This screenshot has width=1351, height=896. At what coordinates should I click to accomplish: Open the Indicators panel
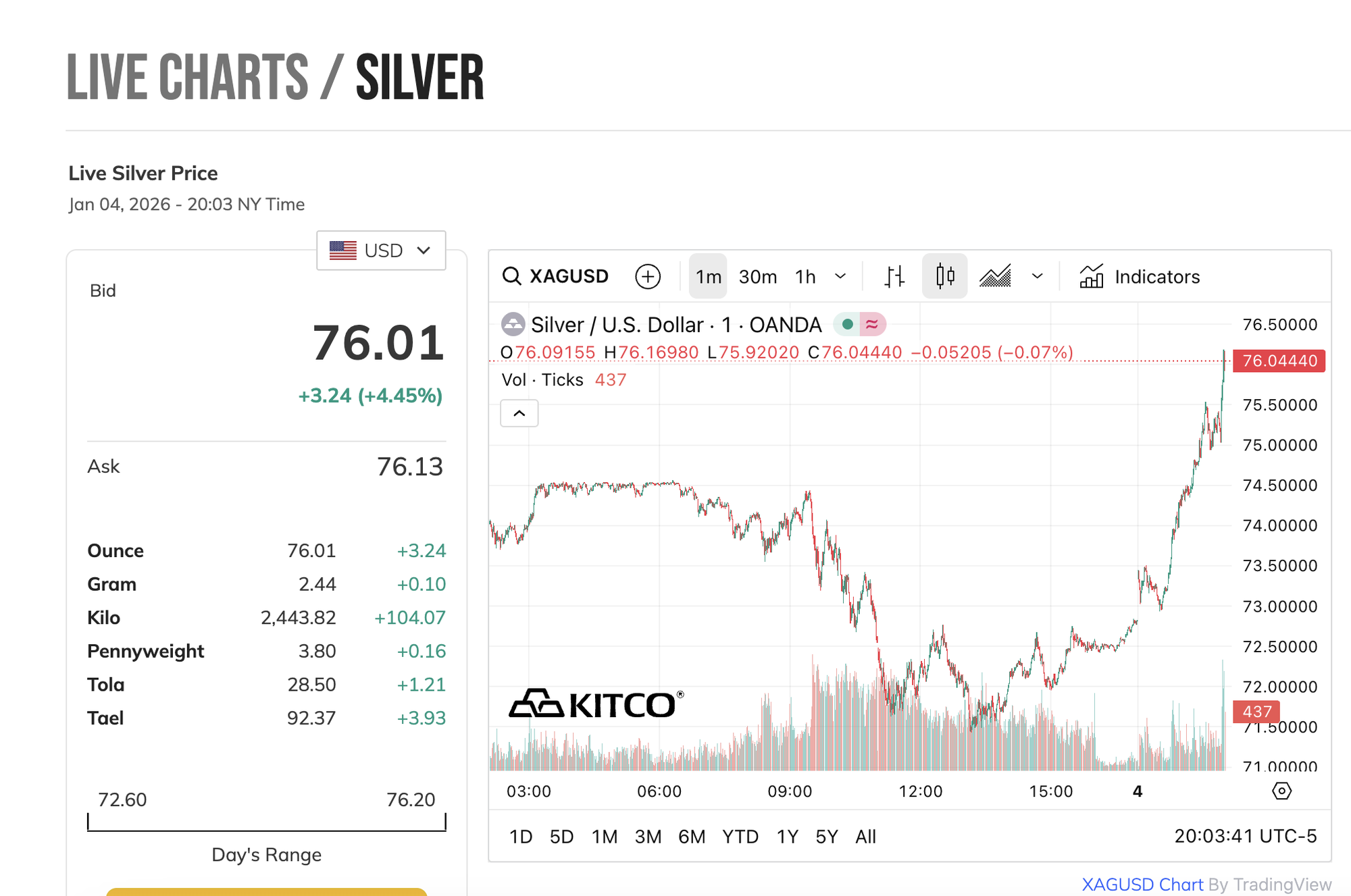[1140, 277]
